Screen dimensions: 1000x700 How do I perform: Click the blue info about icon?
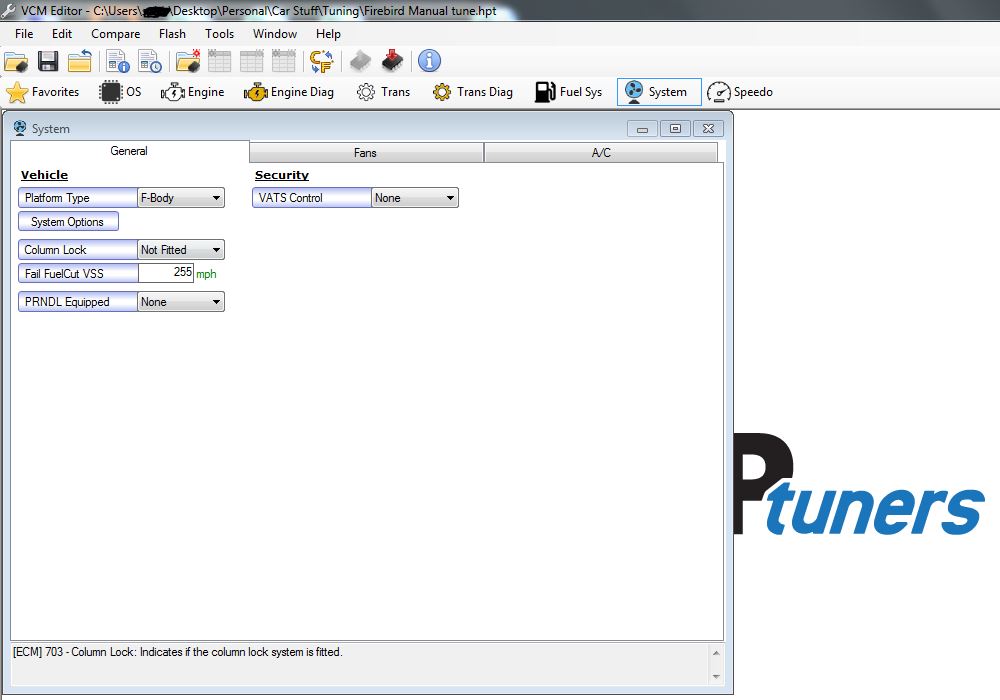pyautogui.click(x=429, y=62)
